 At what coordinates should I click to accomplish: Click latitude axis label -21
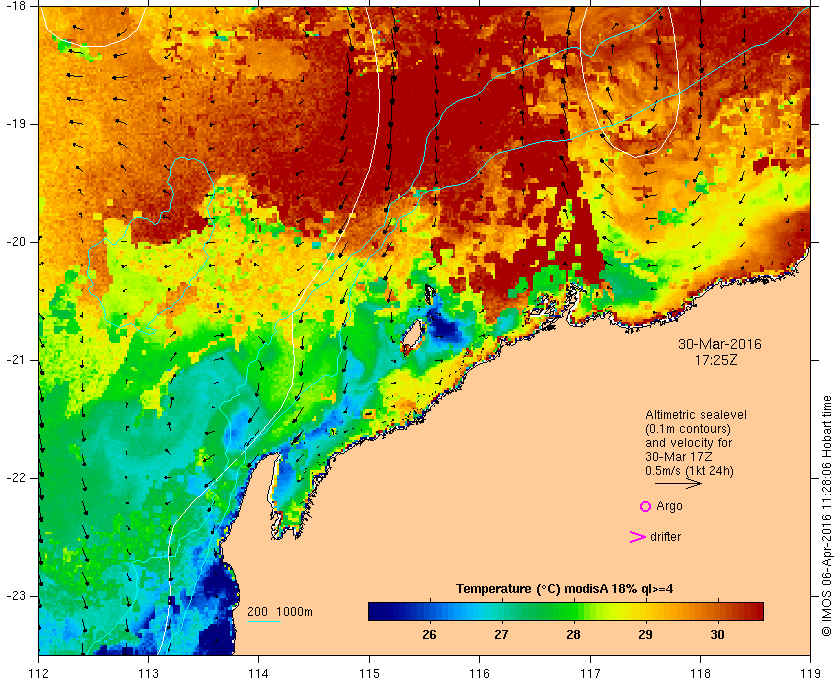click(14, 360)
